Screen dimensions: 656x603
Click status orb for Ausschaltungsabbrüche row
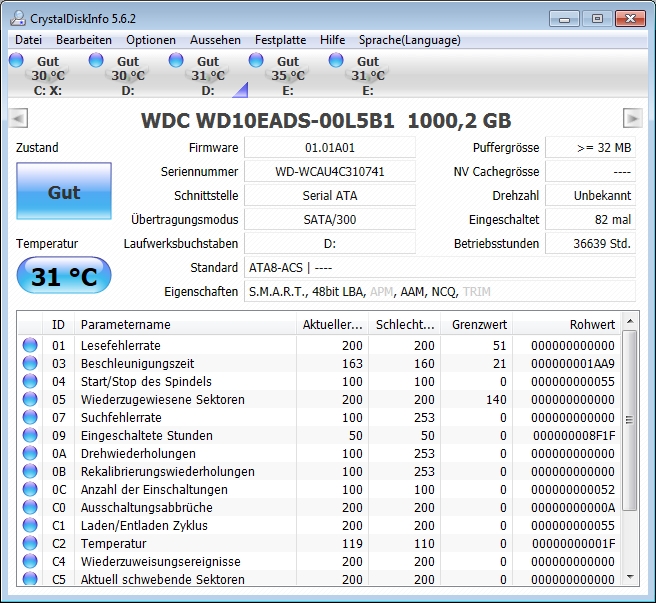[x=30, y=507]
